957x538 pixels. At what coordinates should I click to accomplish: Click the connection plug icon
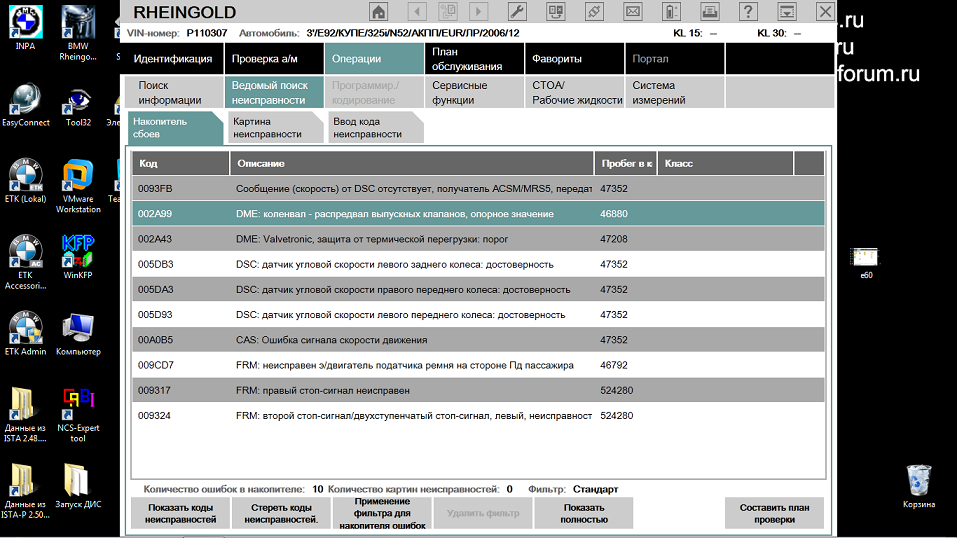point(595,12)
